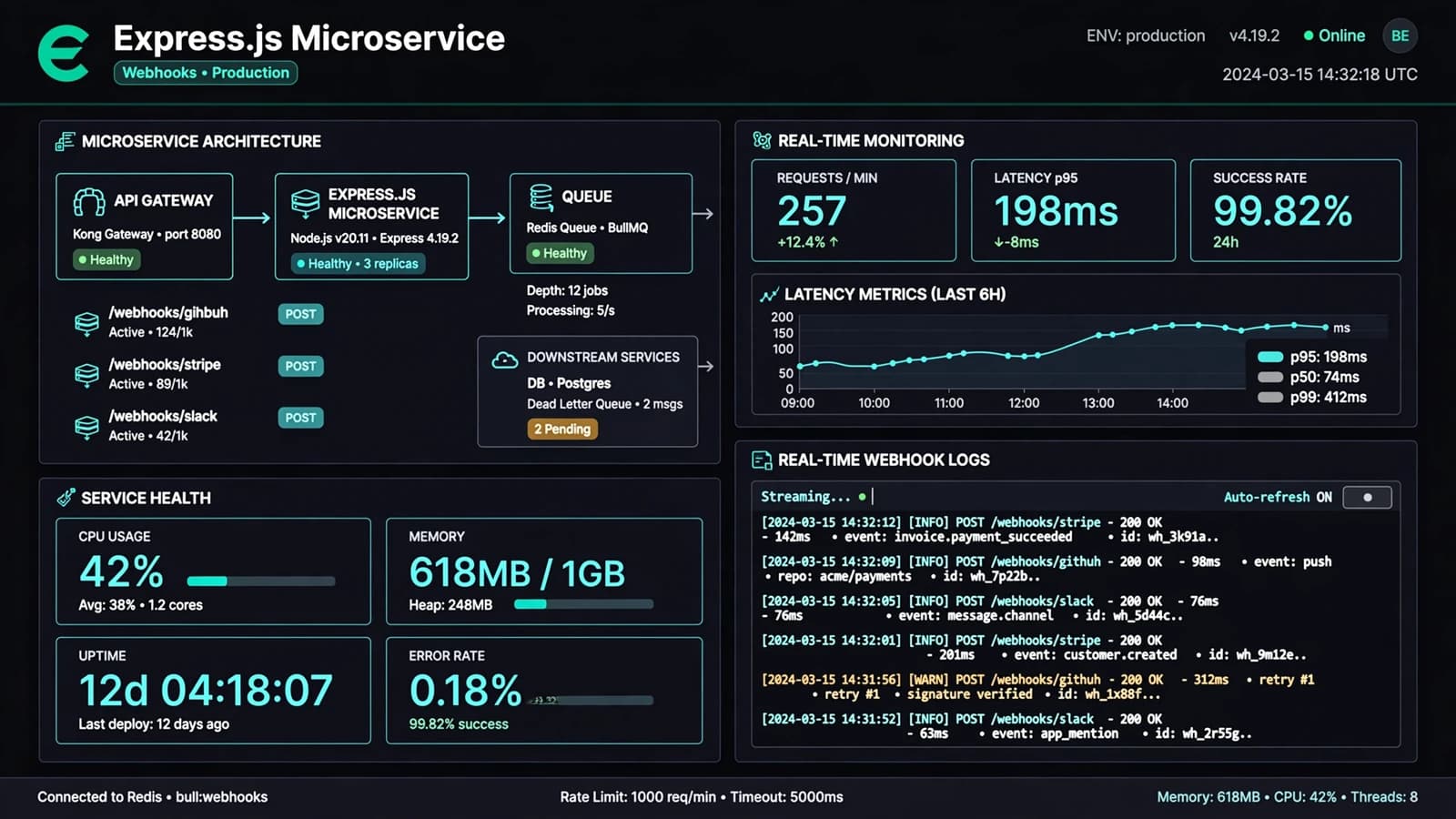Click the Queue Healthy badge

[560, 254]
